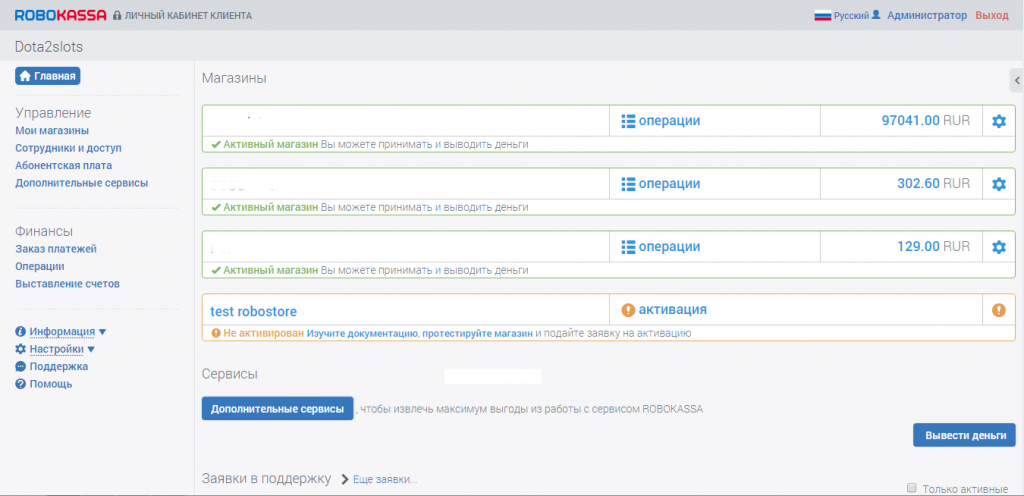Click the Russian flag language icon

(822, 16)
